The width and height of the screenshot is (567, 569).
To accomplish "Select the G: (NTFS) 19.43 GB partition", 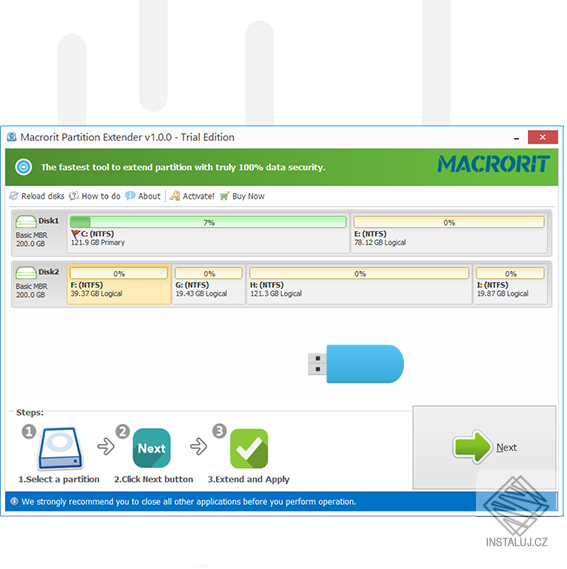I will (x=209, y=284).
